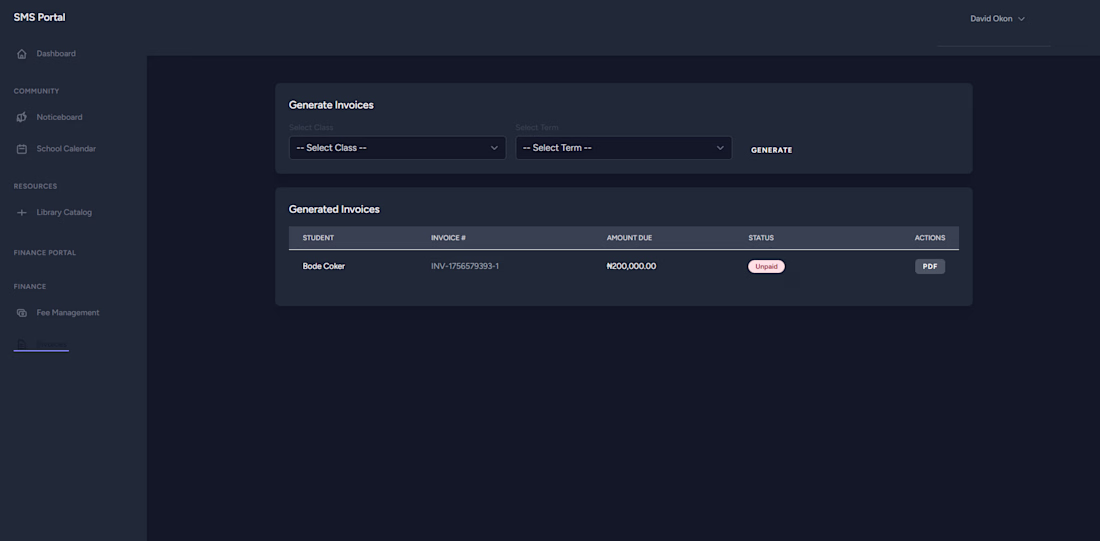Expand the David Okon user menu
This screenshot has height=541, width=1100.
pyautogui.click(x=996, y=19)
